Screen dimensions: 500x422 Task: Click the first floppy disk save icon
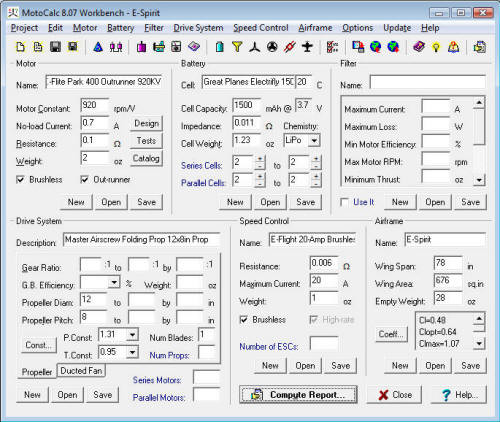(x=55, y=47)
